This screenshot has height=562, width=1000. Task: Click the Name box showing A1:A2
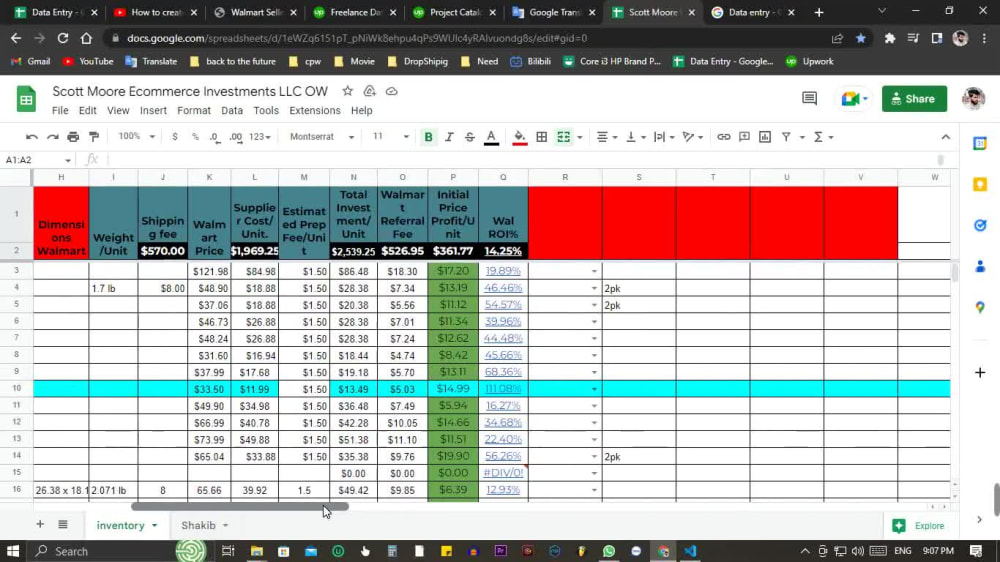pos(37,159)
